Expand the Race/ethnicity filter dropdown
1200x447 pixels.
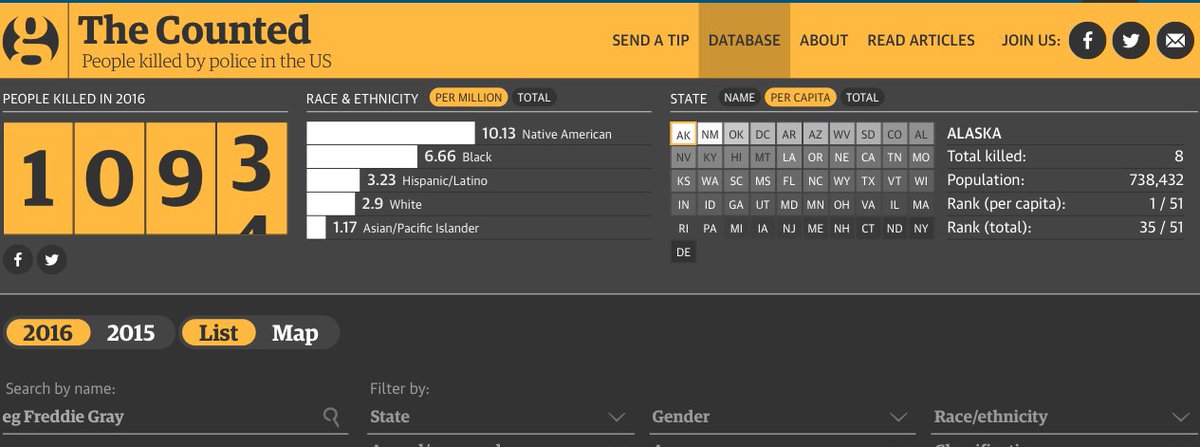coord(1063,416)
